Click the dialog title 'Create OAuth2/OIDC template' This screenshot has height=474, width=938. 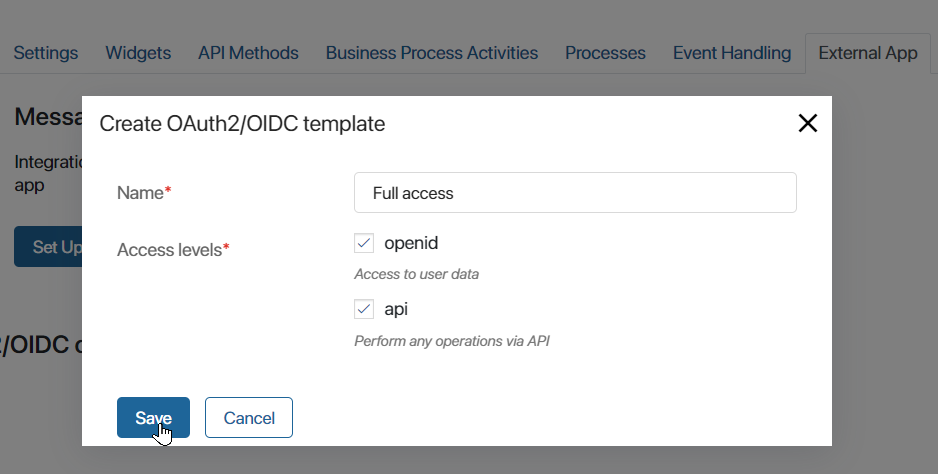pyautogui.click(x=242, y=124)
